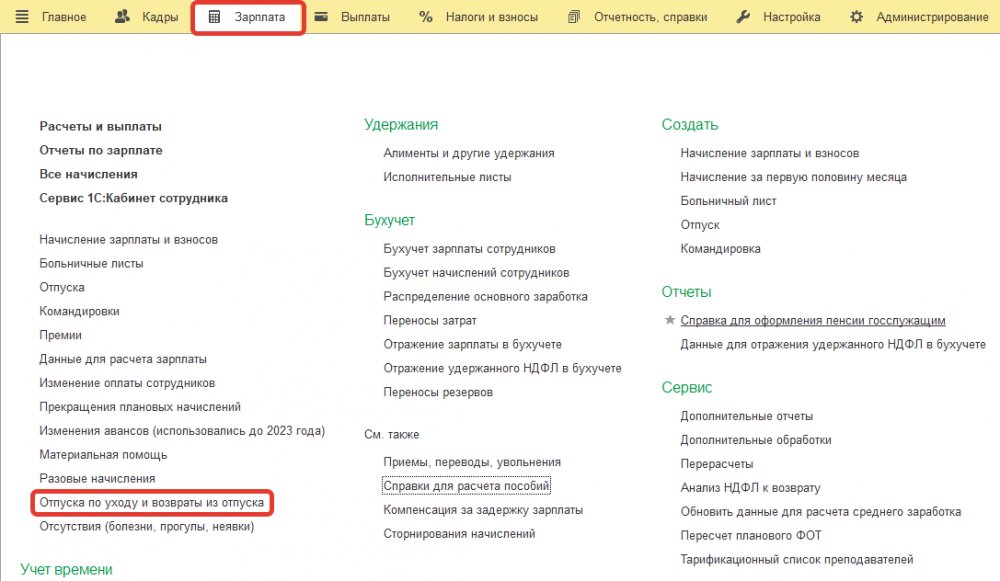Click the documents icon beside Отчетность, справки

[x=574, y=17]
